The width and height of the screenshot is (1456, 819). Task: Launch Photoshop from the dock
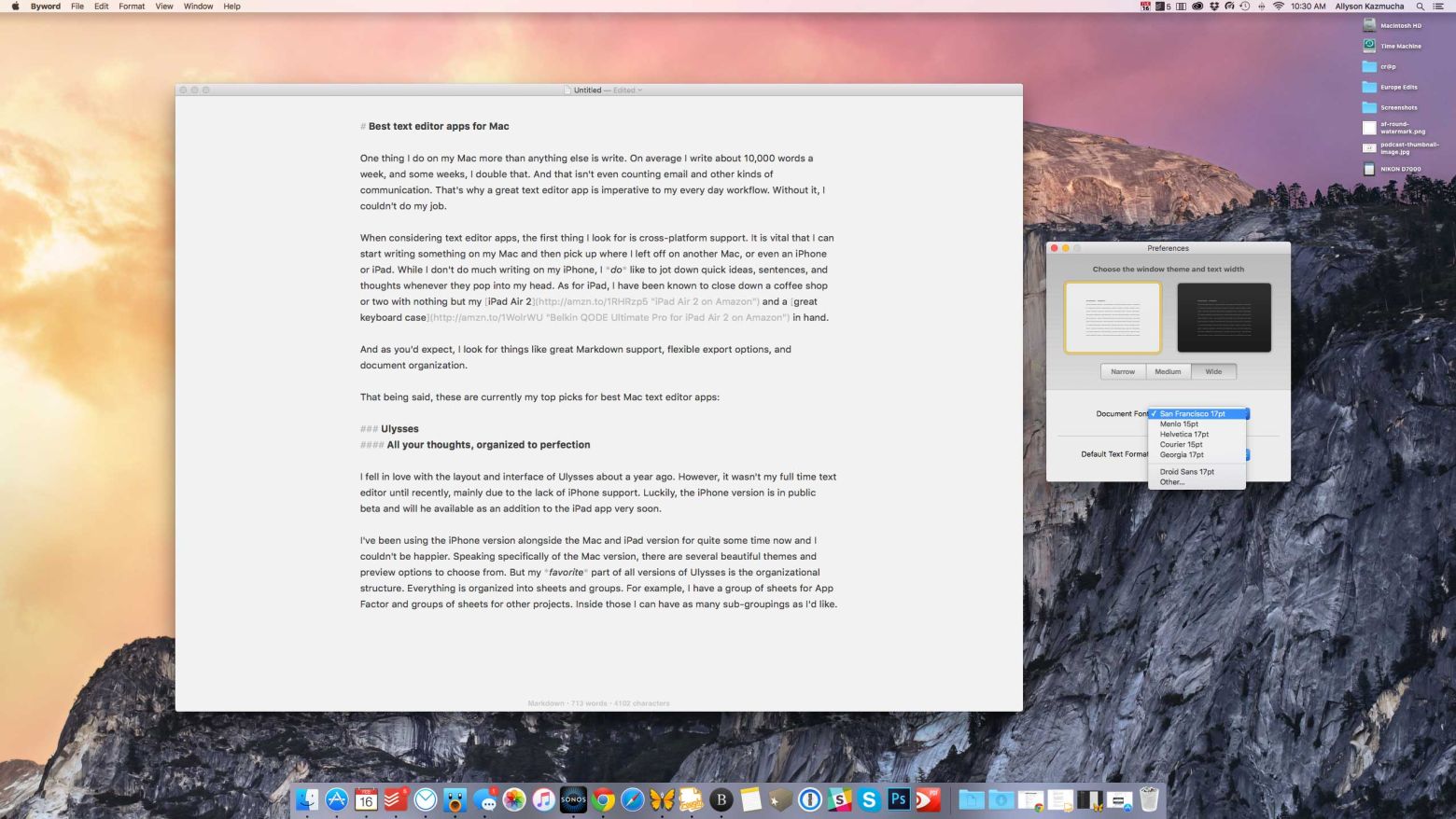[x=899, y=799]
